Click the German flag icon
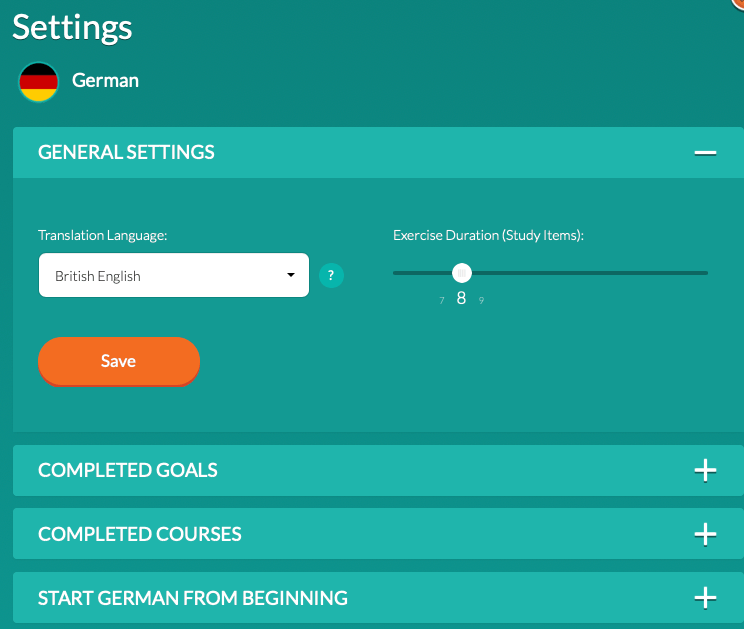Image resolution: width=744 pixels, height=629 pixels. pyautogui.click(x=39, y=81)
